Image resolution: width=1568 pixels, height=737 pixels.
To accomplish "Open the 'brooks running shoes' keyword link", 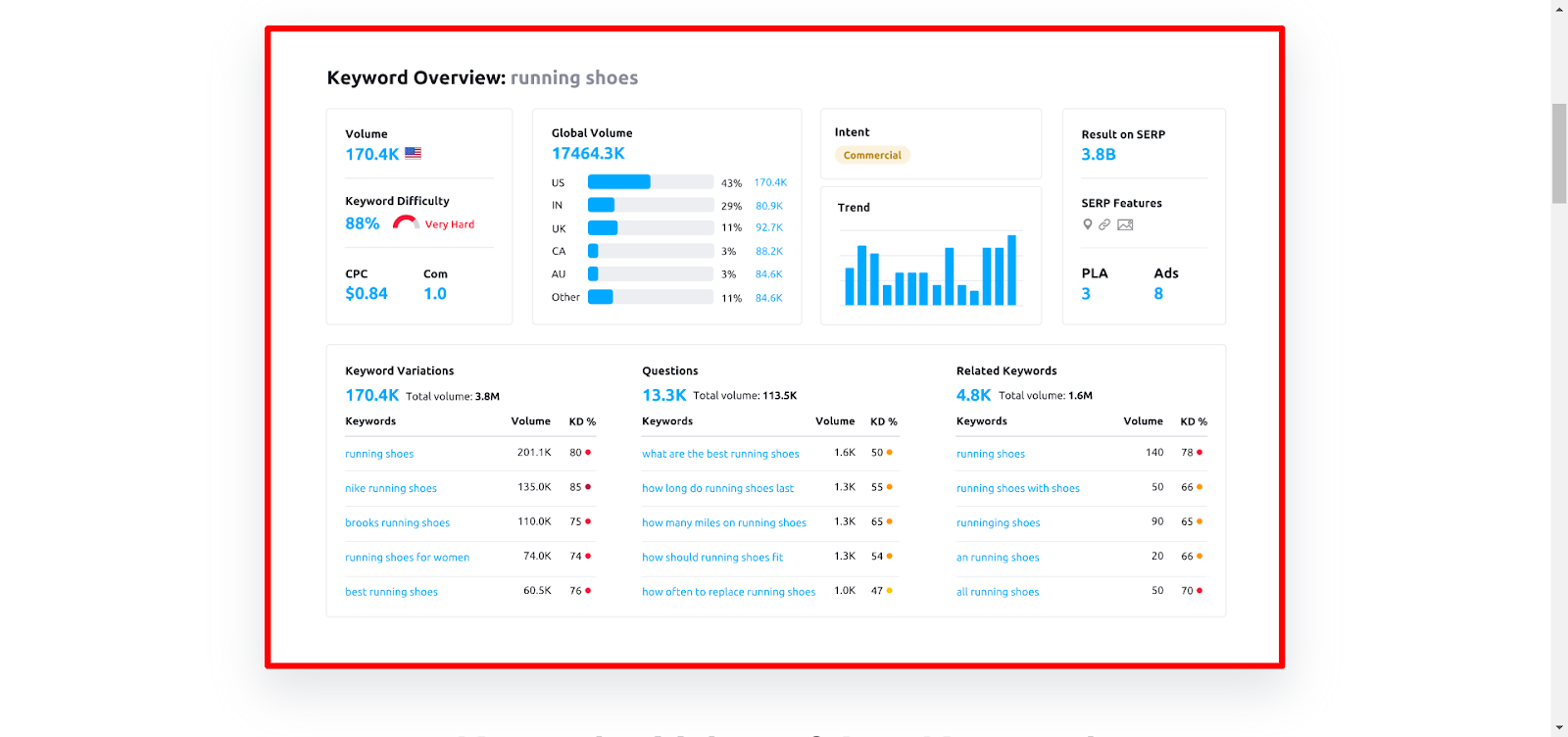I will click(x=397, y=522).
